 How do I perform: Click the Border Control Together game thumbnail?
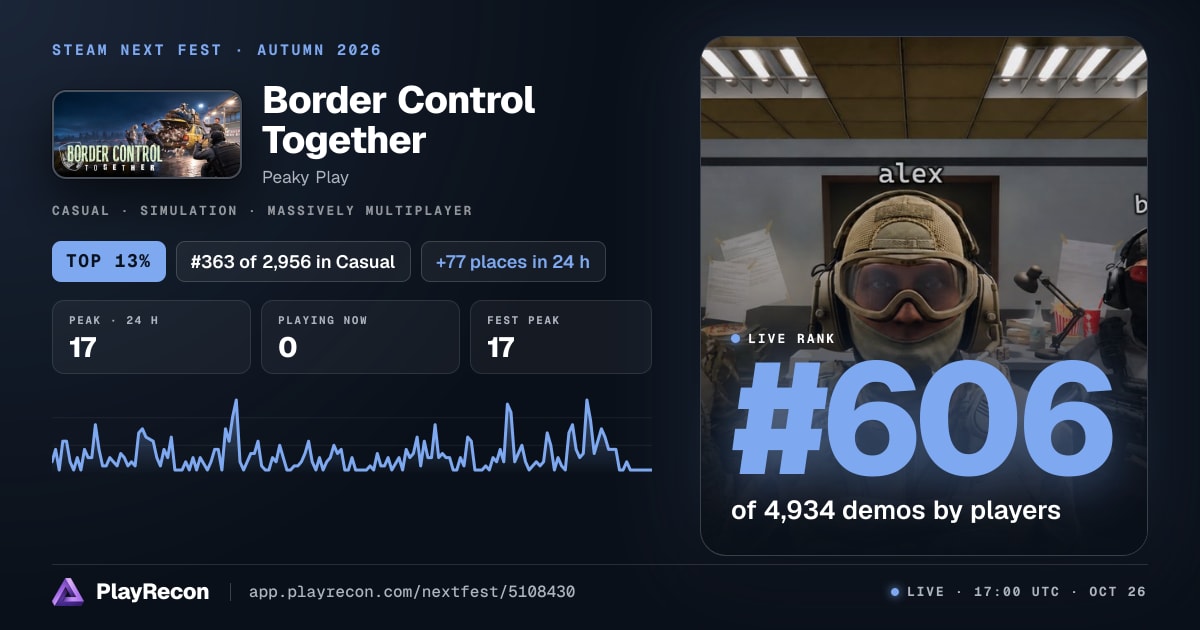(147, 135)
